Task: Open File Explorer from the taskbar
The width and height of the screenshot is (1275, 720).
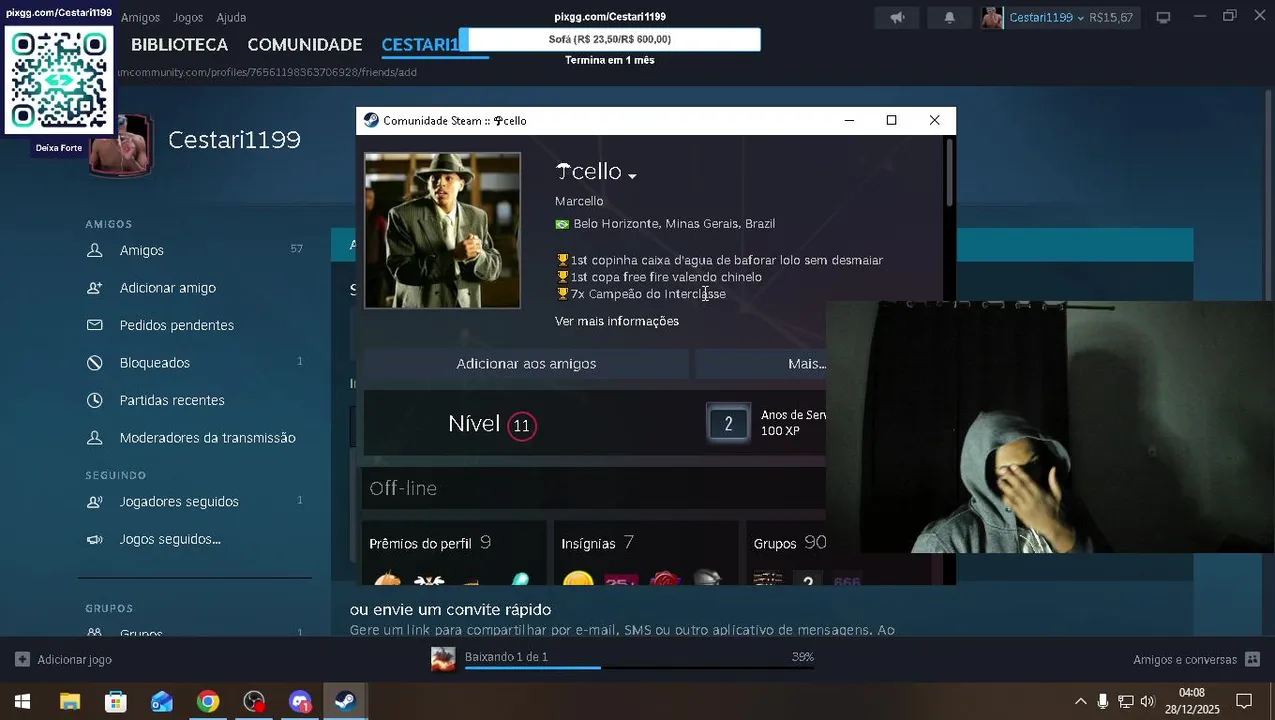Action: point(70,702)
